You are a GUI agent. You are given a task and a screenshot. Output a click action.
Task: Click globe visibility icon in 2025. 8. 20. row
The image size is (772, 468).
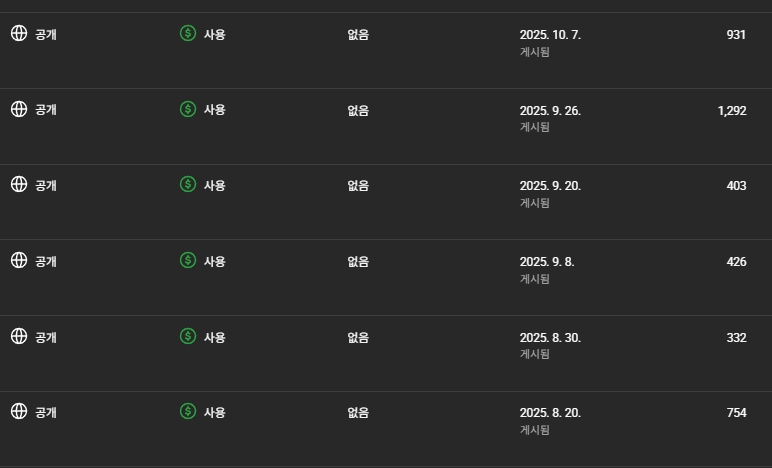point(18,411)
